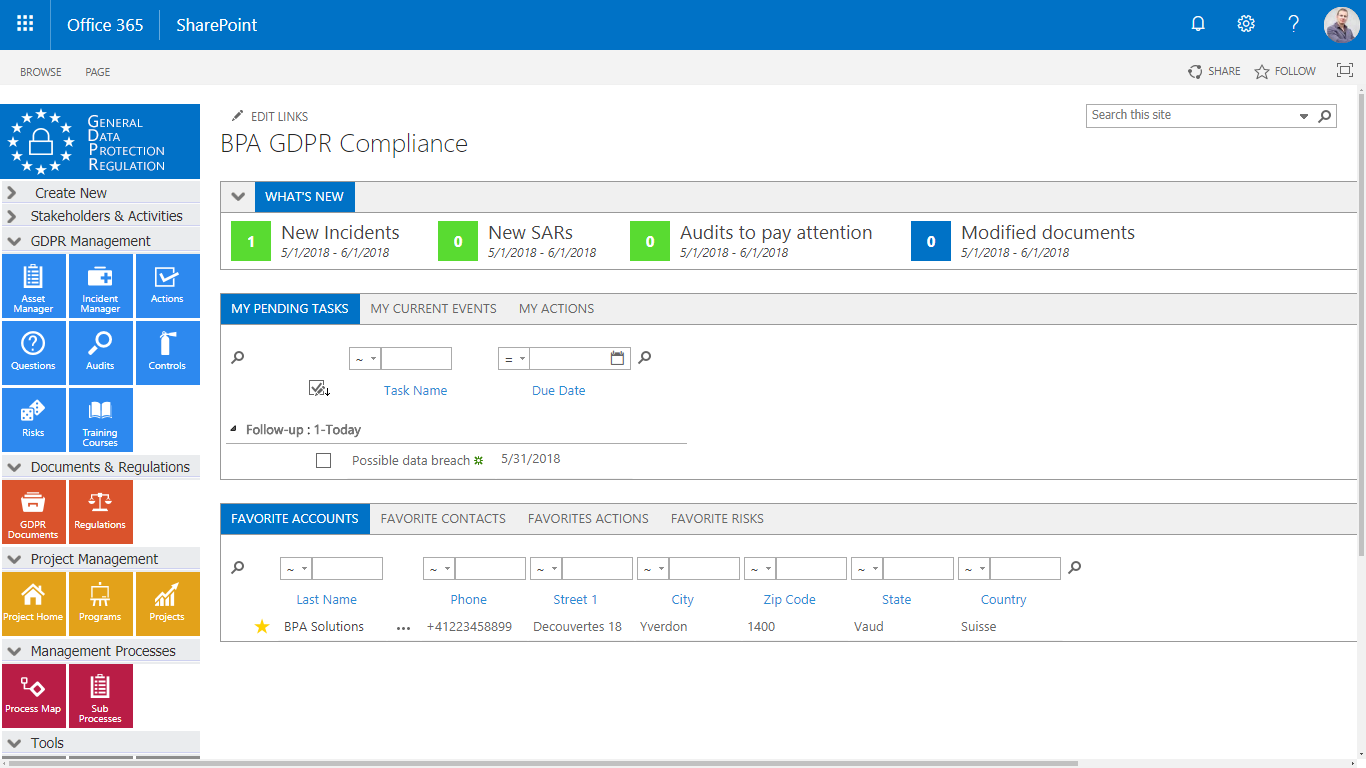Open the Asset Manager tile
This screenshot has width=1366, height=768.
click(x=33, y=286)
